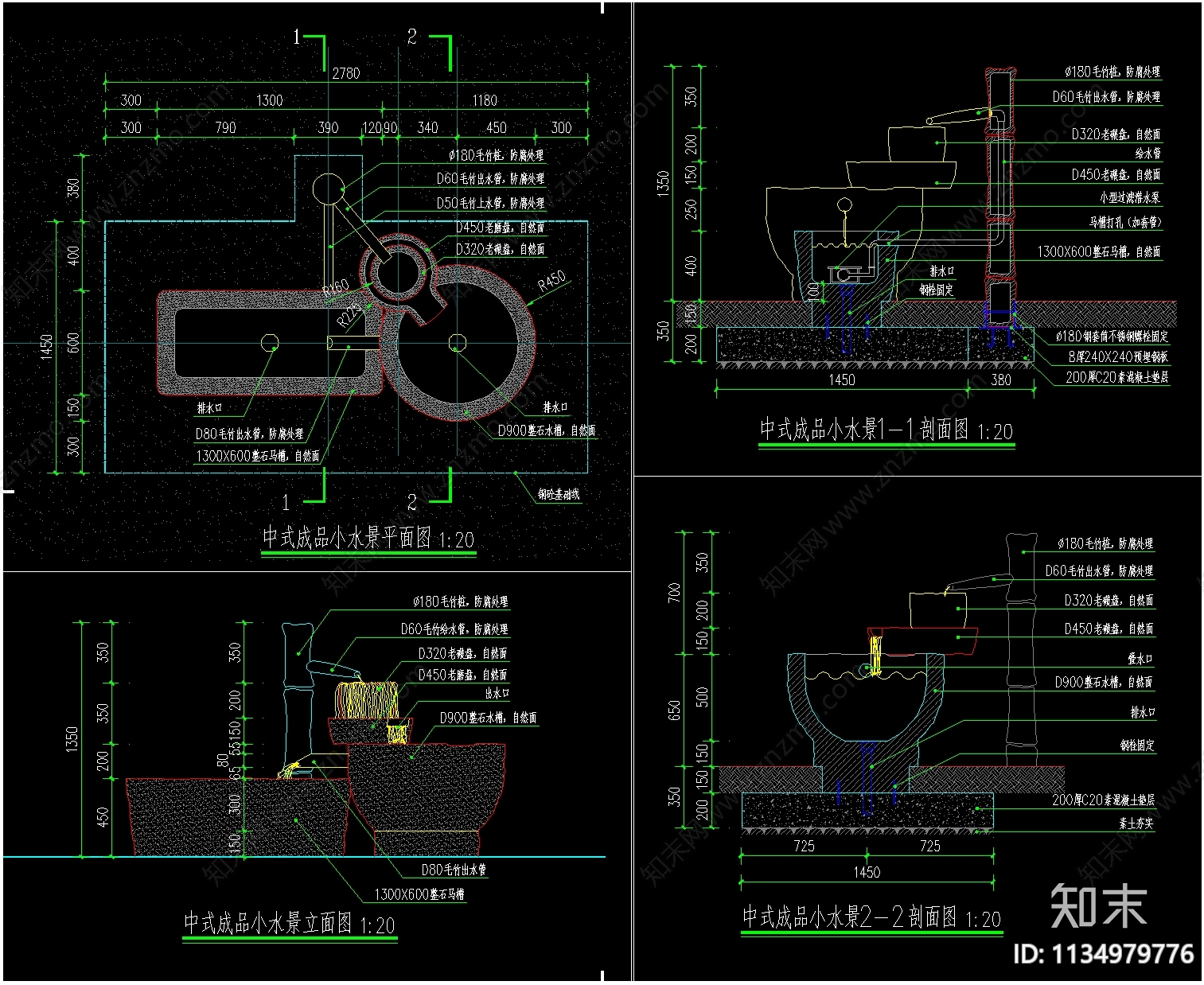The width and height of the screenshot is (1204, 985).
Task: Select 1450 horizontal dimension in section 1-1
Action: (842, 380)
